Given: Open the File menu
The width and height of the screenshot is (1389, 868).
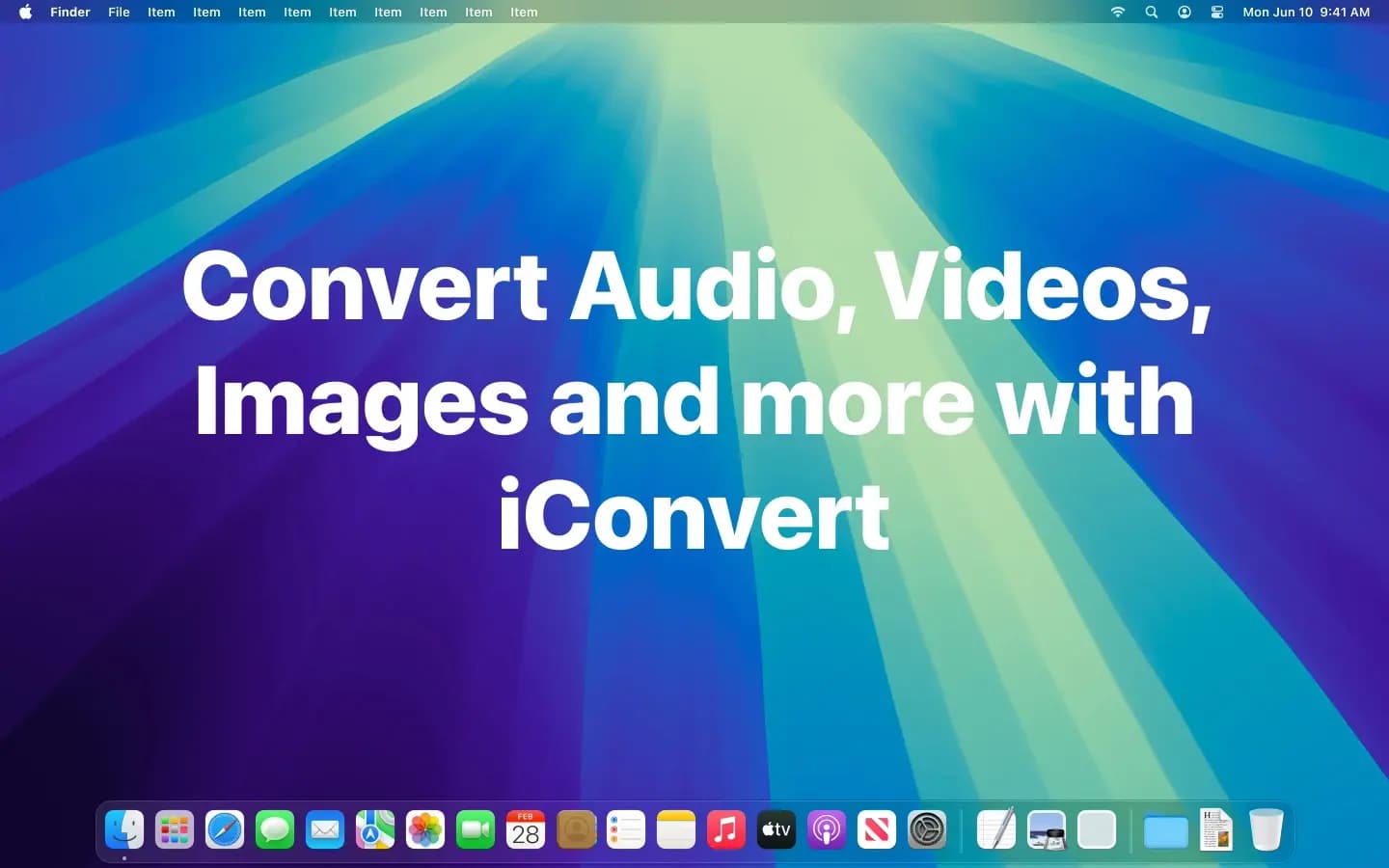Looking at the screenshot, I should [119, 12].
